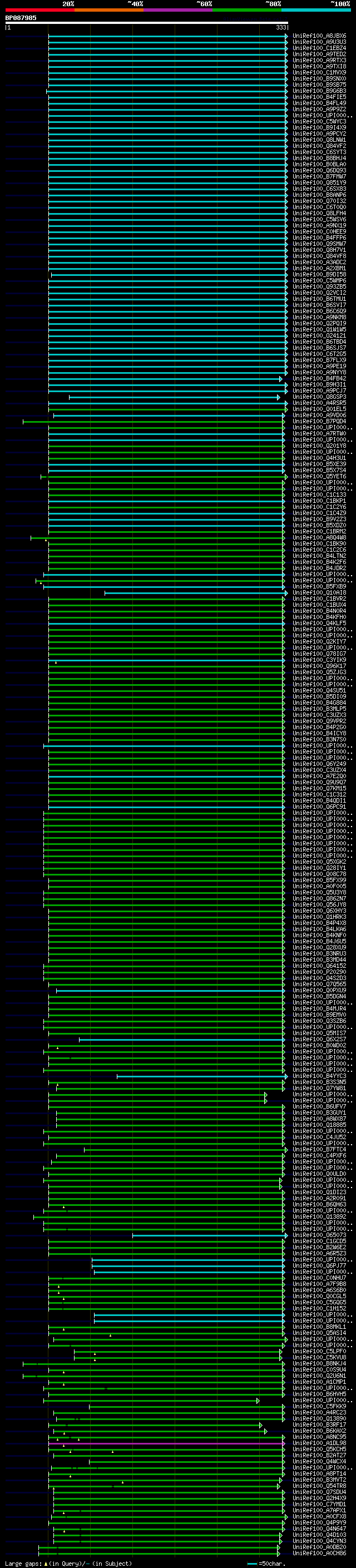Select hit label UniRef100_B7PQD4

pos(319,421)
